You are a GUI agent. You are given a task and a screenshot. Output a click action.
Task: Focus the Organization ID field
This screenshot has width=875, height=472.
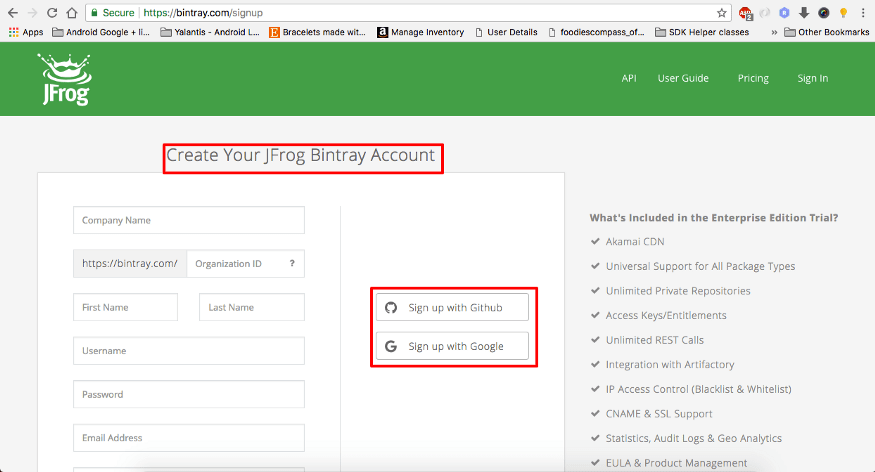246,263
